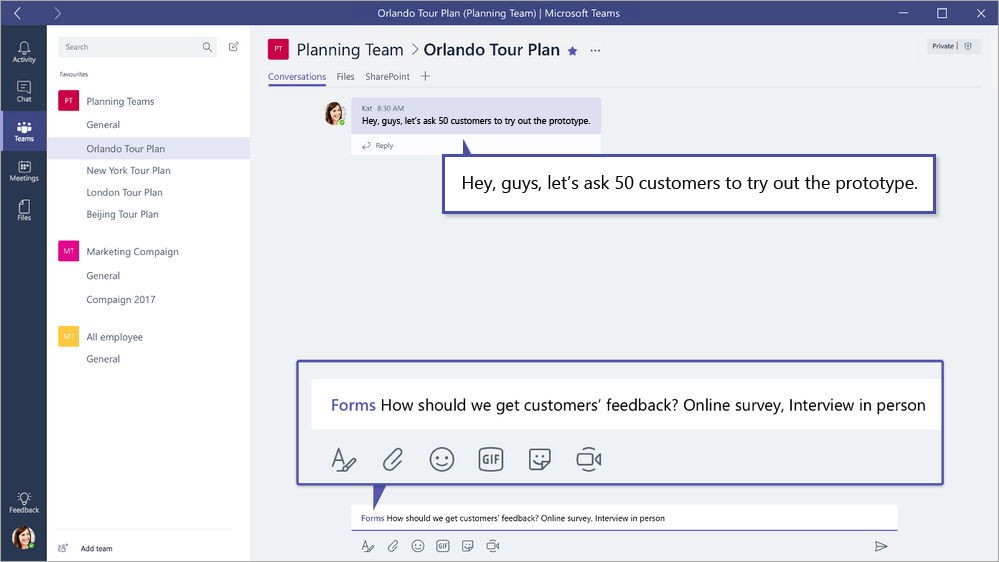The height and width of the screenshot is (562, 999).
Task: Go forward with the forward arrow
Action: click(57, 13)
